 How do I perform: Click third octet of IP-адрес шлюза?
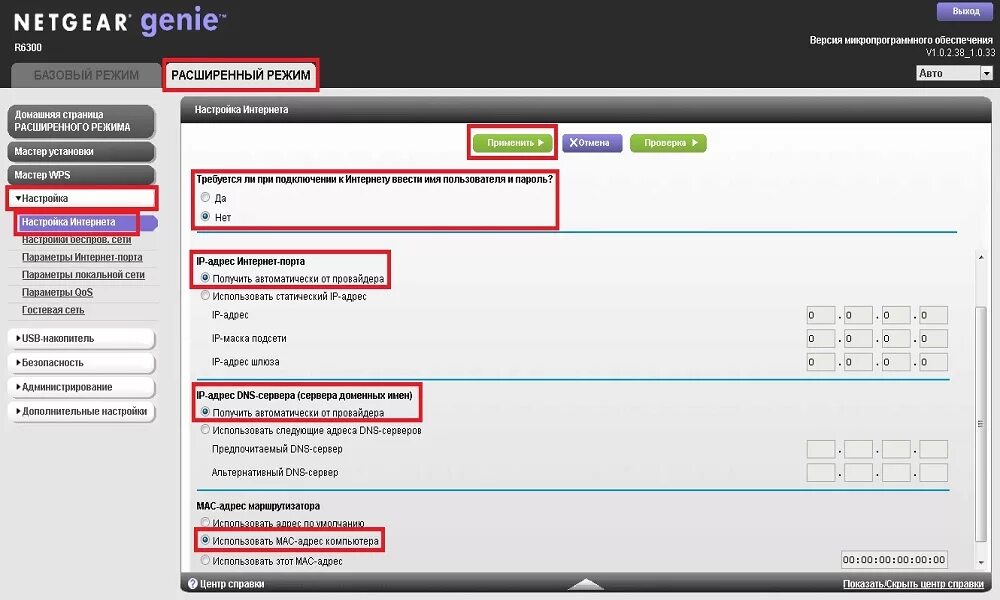pyautogui.click(x=896, y=362)
